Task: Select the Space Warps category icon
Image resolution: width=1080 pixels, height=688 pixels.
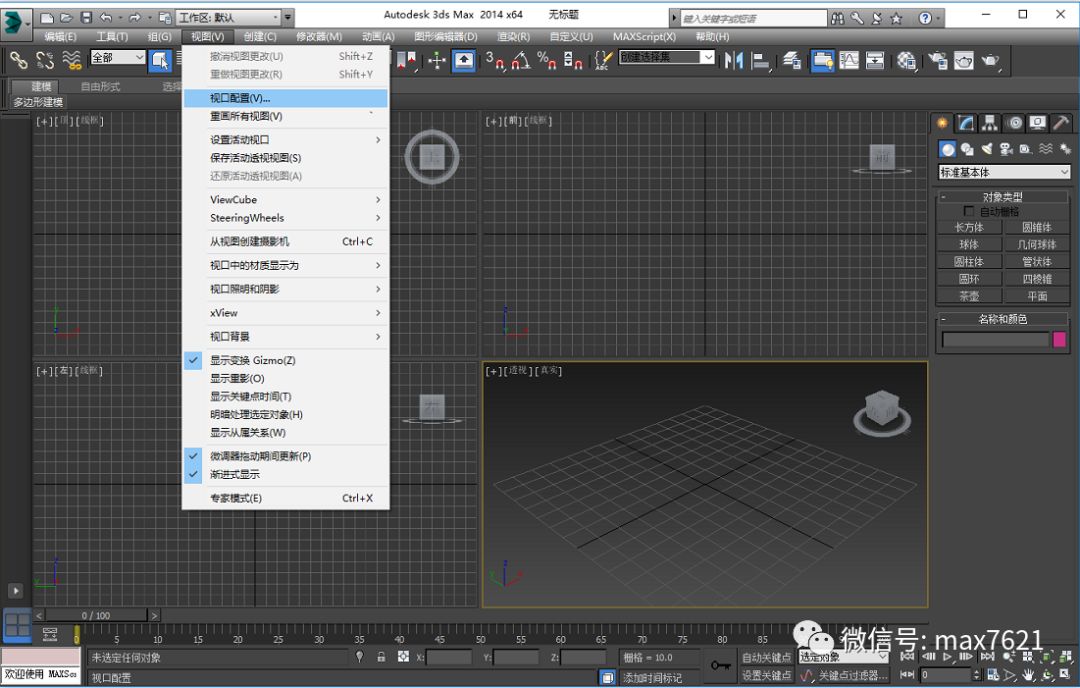Action: point(1046,149)
